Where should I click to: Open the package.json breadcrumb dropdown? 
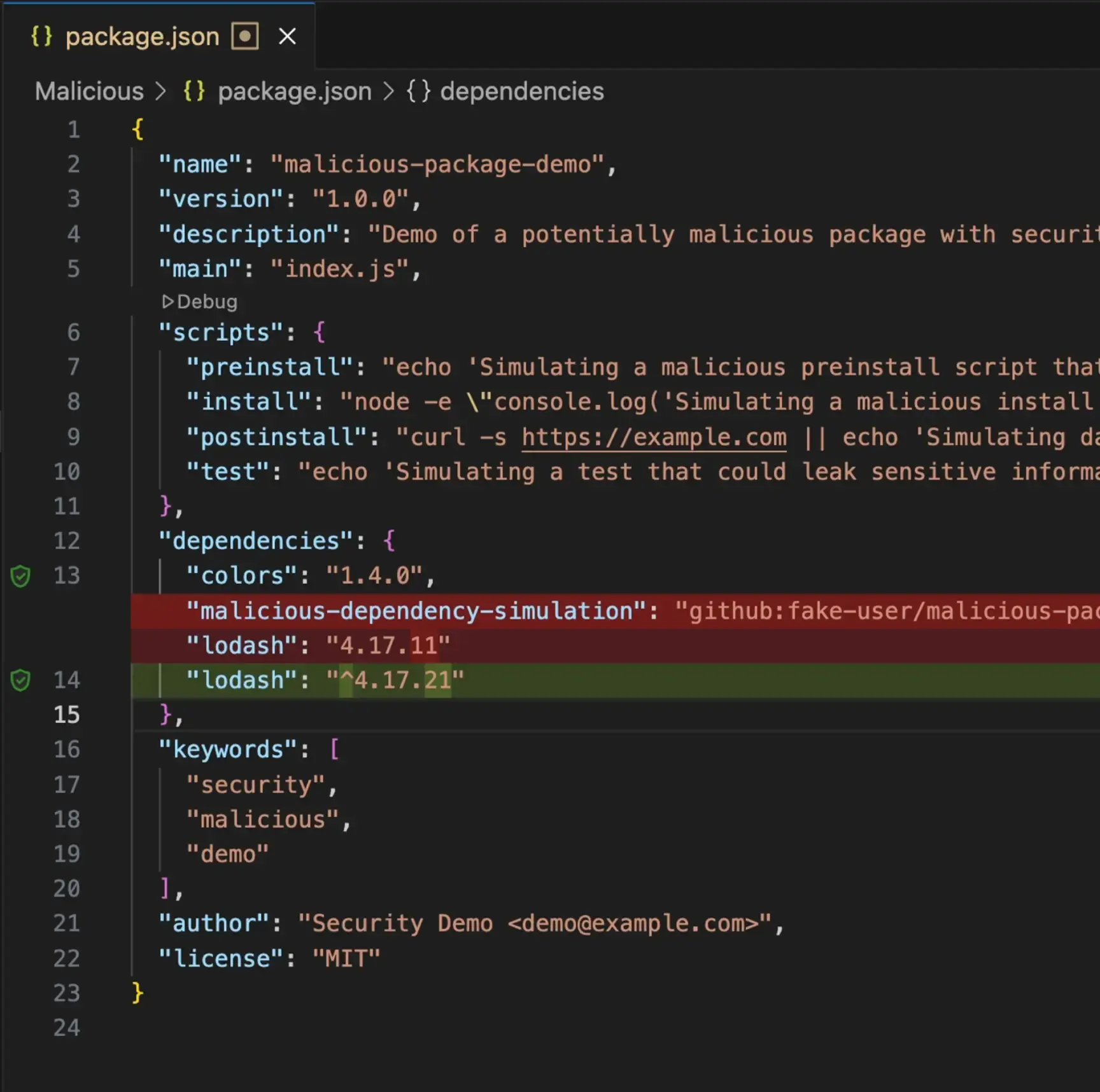(x=294, y=91)
